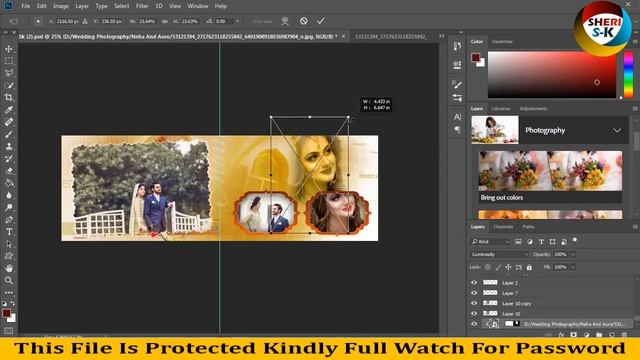Viewport: 640px width, 360px height.
Task: Select the Move tool
Action: pos(9,49)
